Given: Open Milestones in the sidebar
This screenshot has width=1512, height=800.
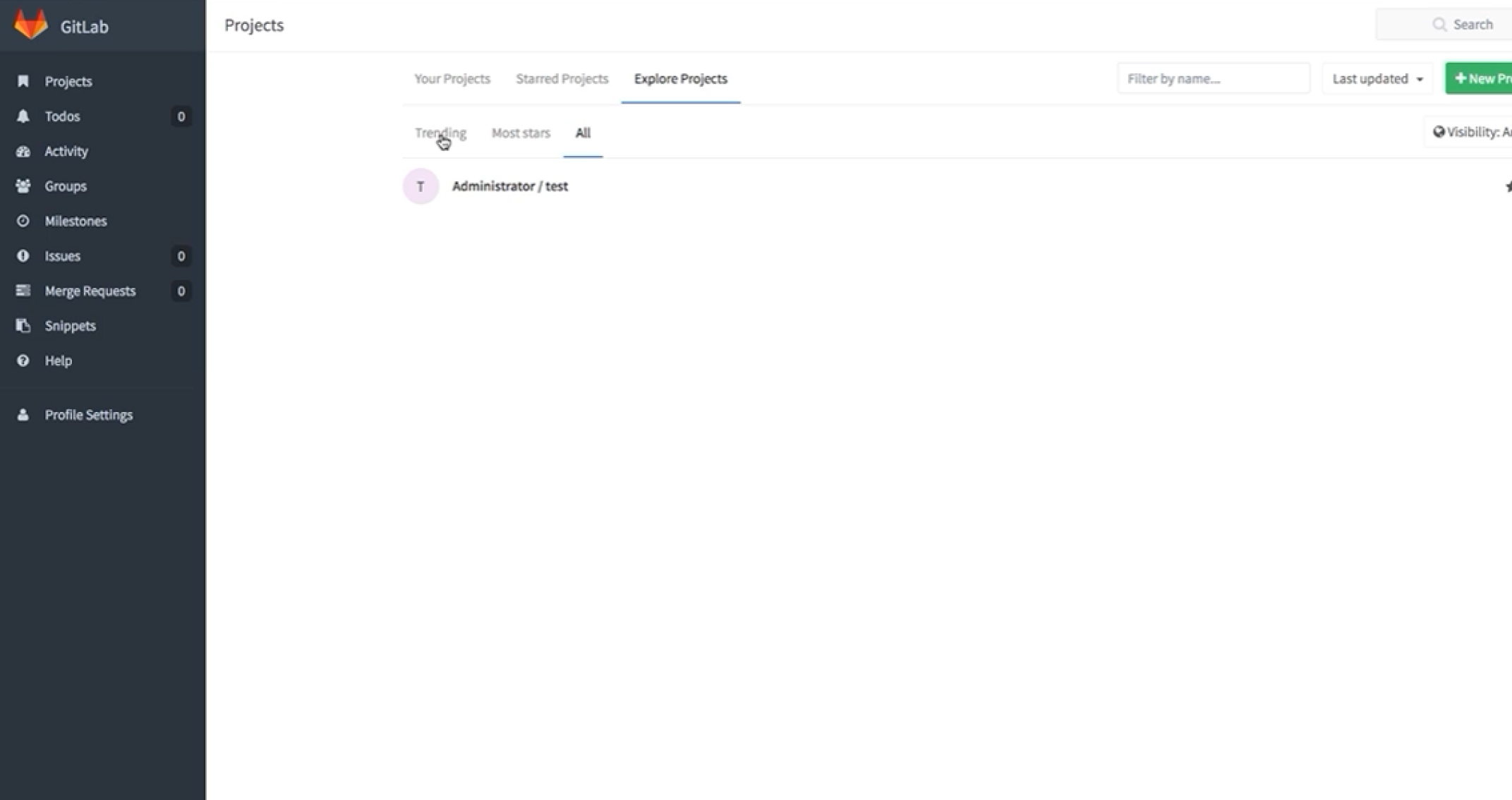Looking at the screenshot, I should pyautogui.click(x=102, y=221).
